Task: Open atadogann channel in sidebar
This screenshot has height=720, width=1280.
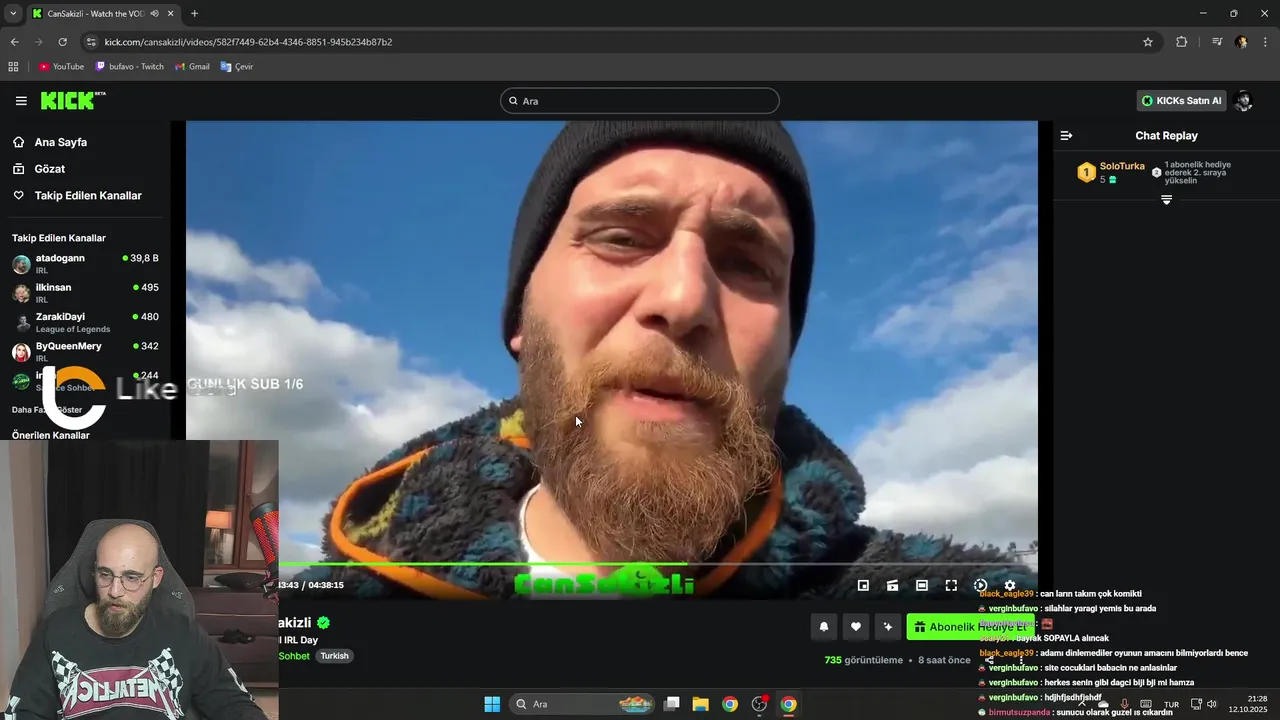Action: tap(85, 264)
